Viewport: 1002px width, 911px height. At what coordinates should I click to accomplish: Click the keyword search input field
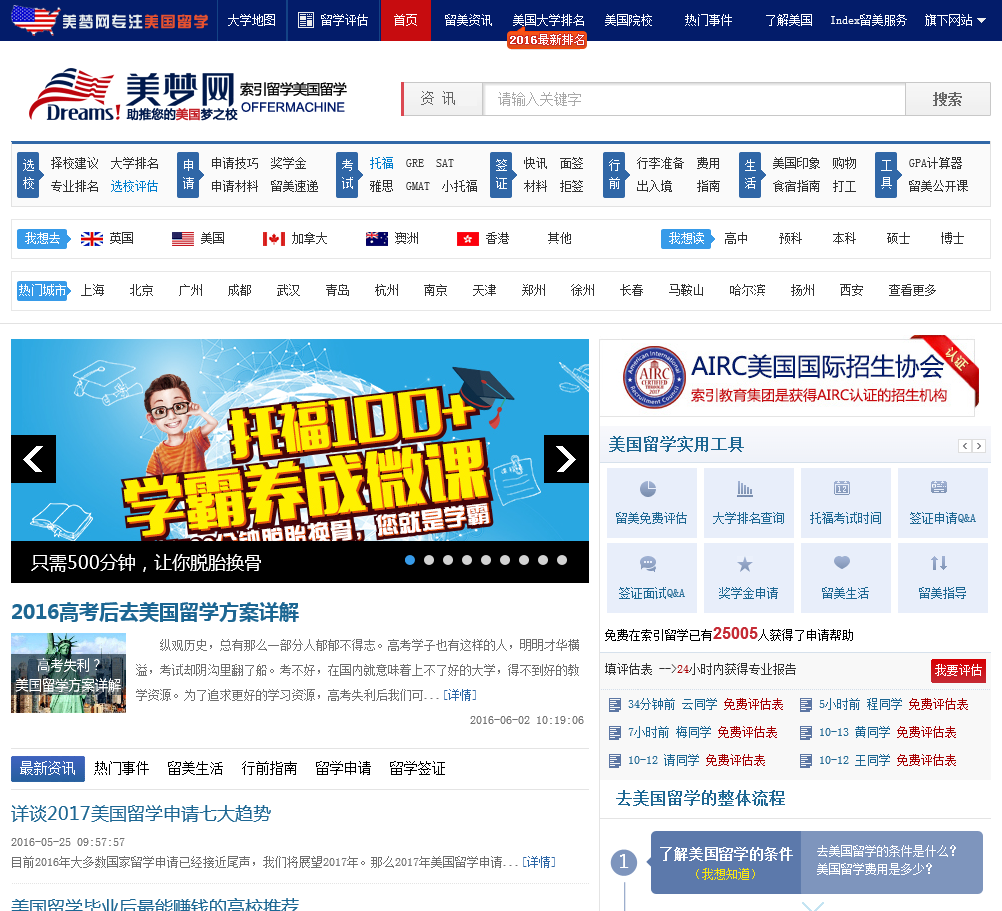click(x=694, y=99)
